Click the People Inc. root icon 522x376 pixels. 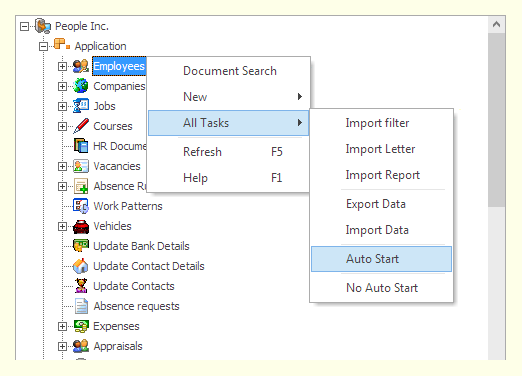[x=43, y=26]
